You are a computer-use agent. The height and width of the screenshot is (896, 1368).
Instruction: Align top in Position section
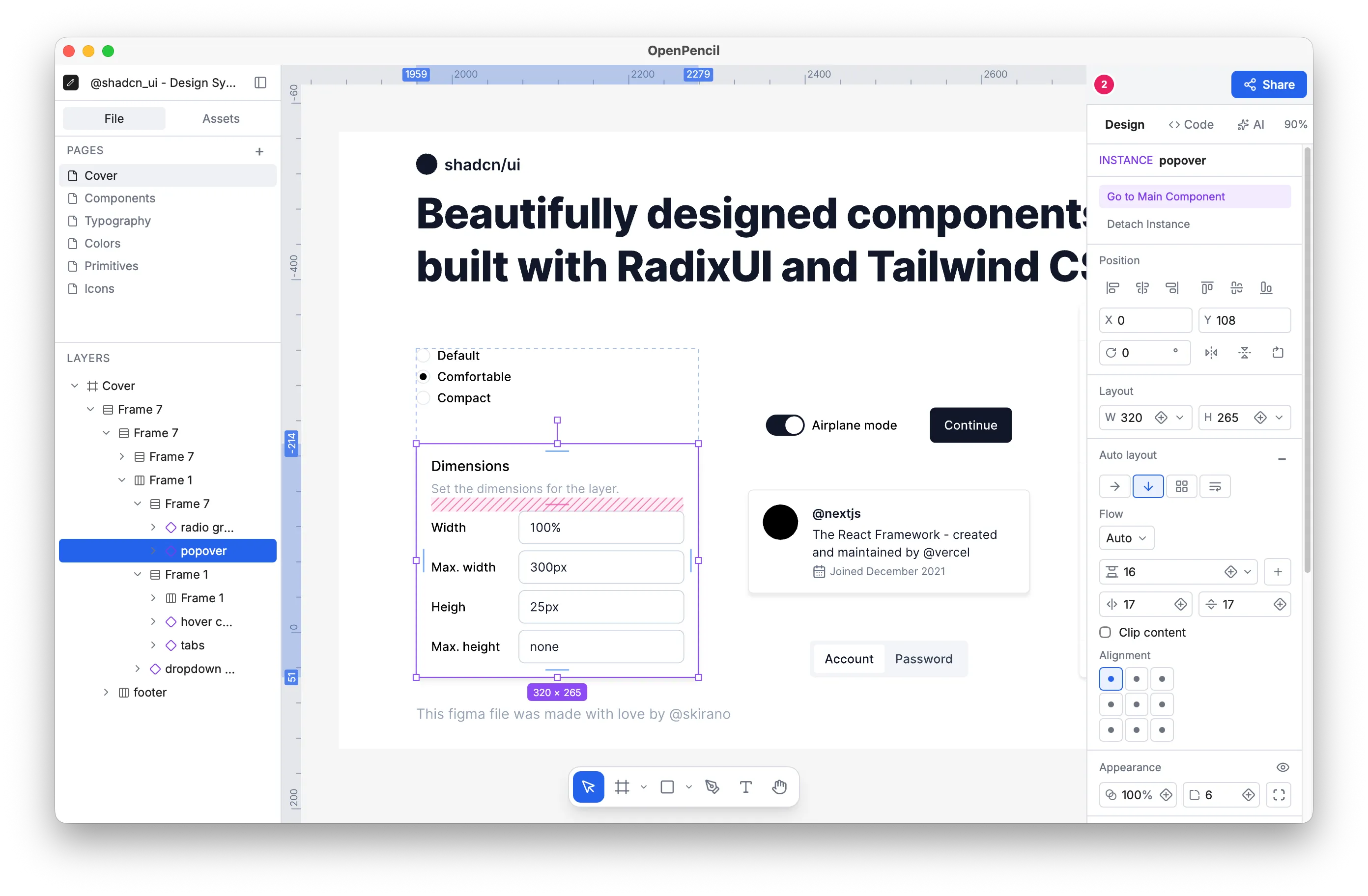(x=1207, y=288)
